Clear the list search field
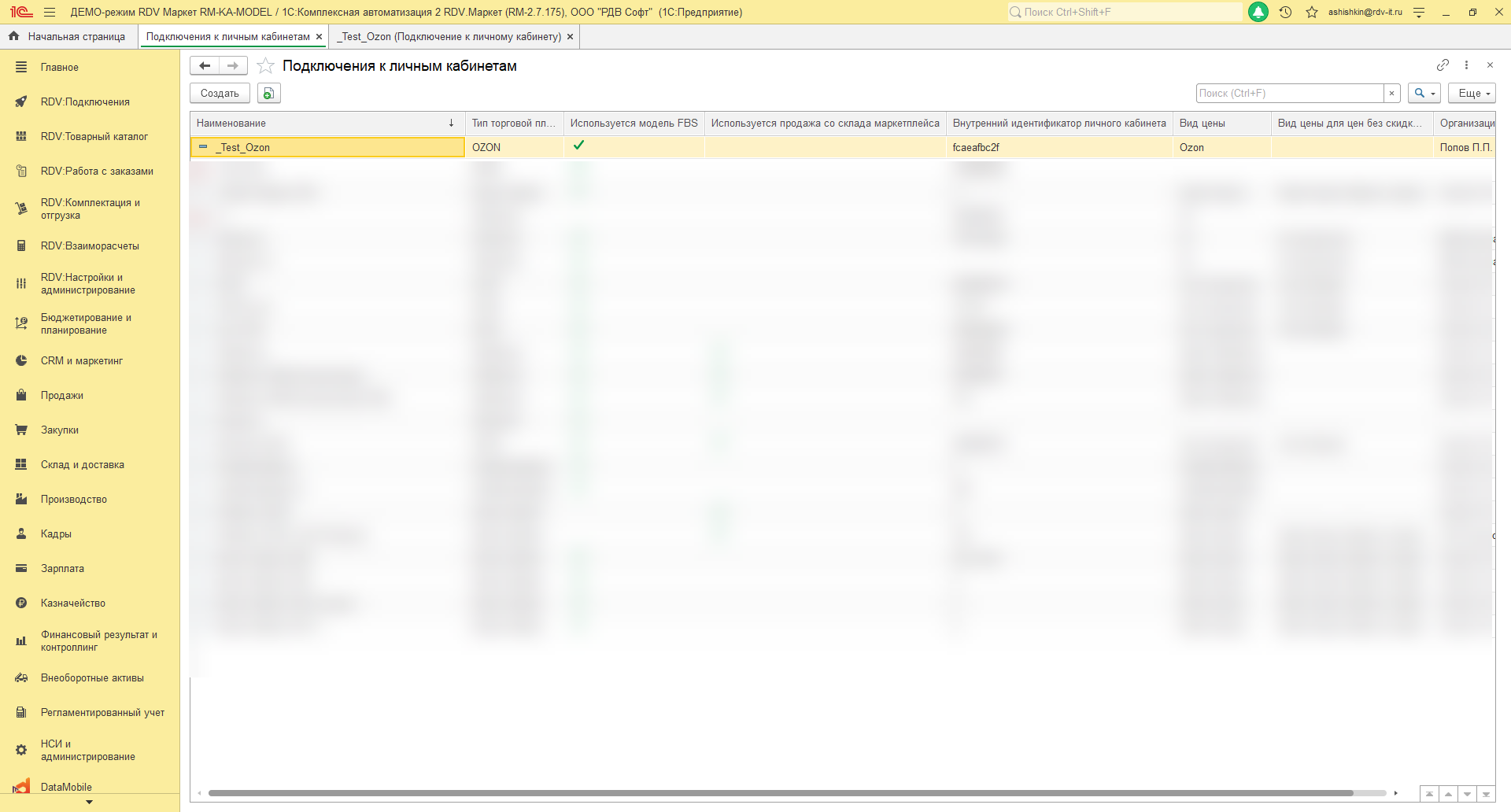The image size is (1511, 812). coord(1391,94)
